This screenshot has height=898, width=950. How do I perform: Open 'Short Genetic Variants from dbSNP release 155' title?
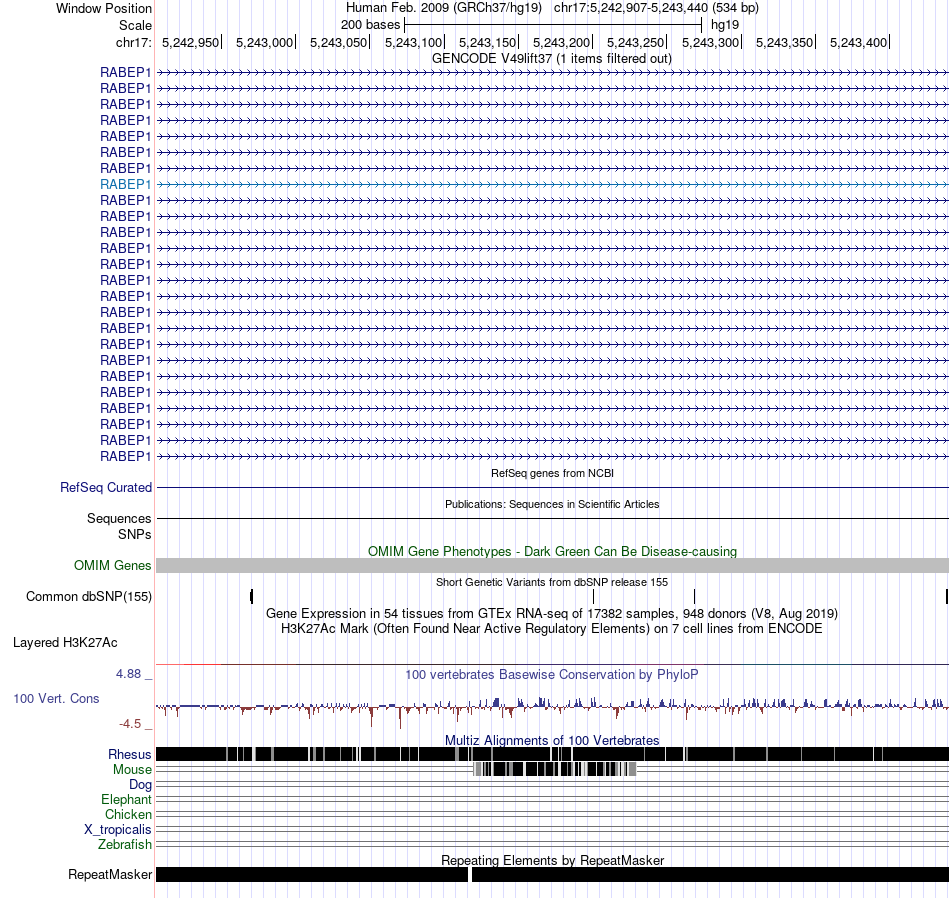(x=552, y=582)
